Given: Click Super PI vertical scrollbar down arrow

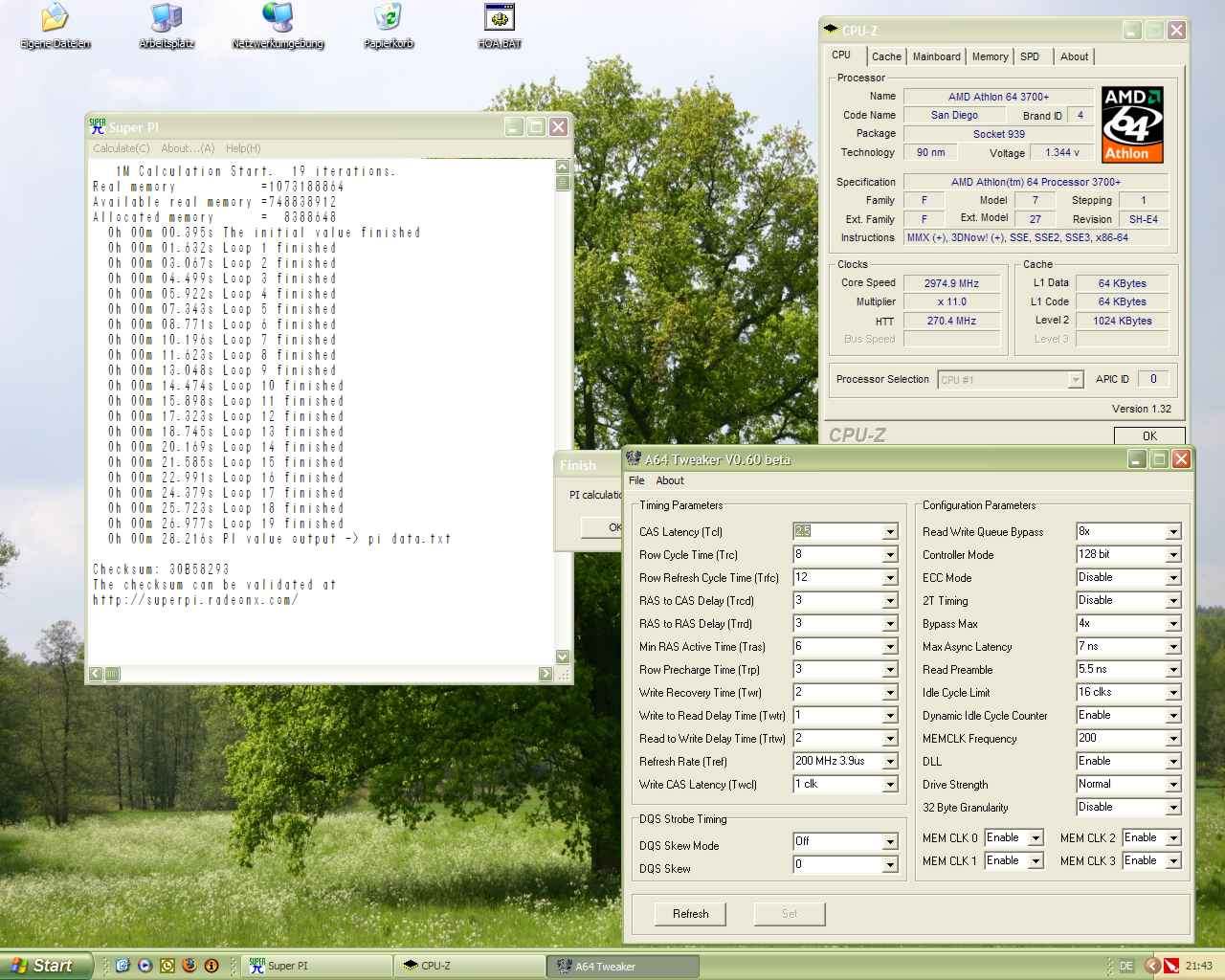Looking at the screenshot, I should [563, 657].
